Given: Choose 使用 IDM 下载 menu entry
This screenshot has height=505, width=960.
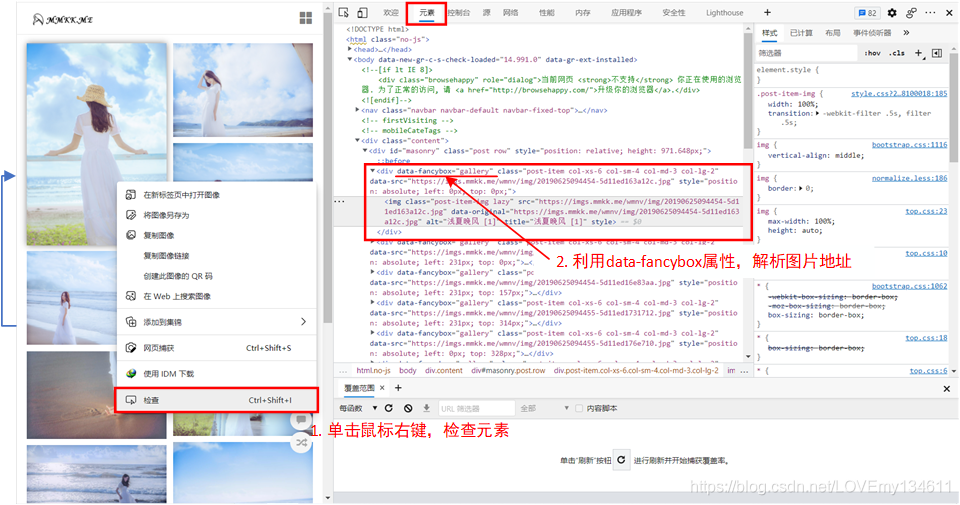Looking at the screenshot, I should [217, 373].
